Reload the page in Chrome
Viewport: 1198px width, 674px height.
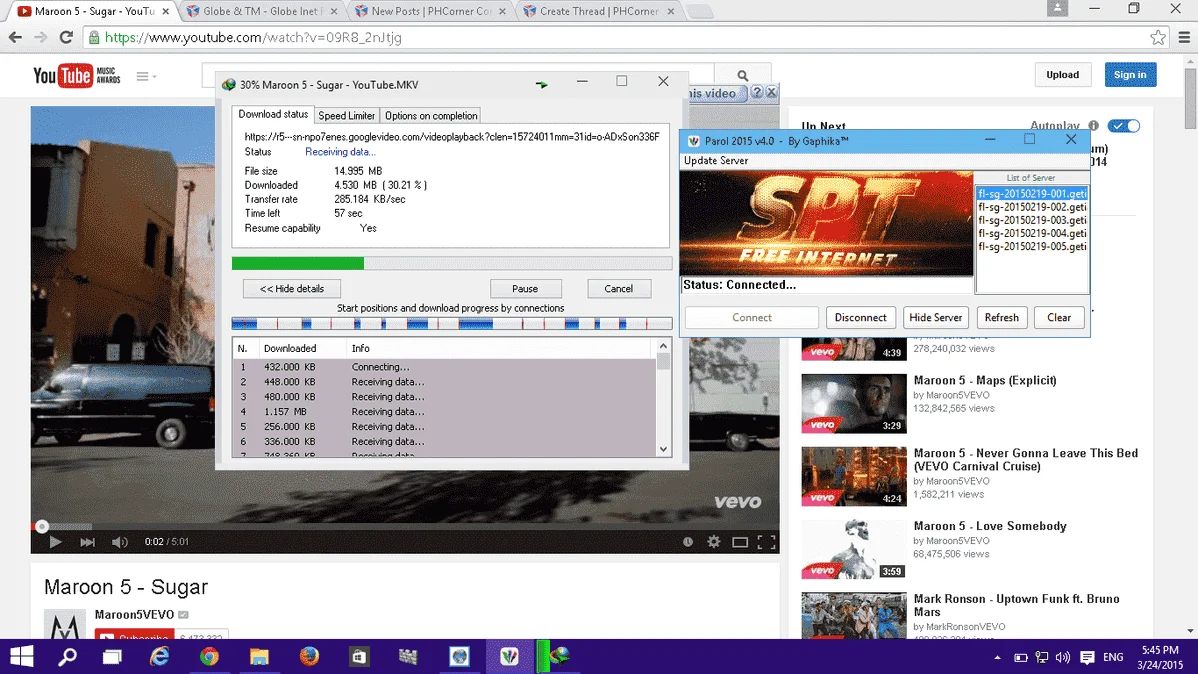[66, 37]
